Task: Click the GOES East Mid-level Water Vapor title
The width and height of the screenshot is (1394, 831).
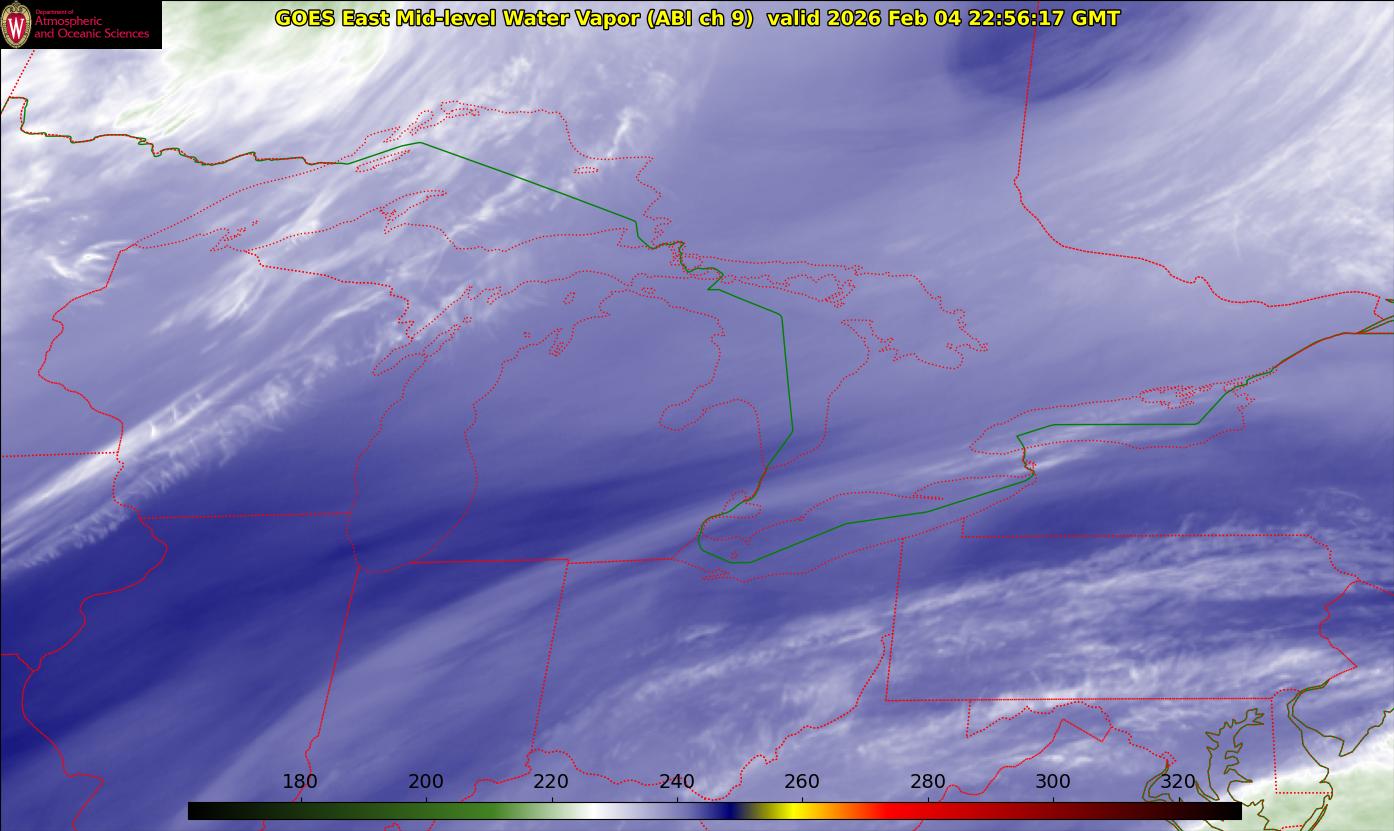Action: 513,18
